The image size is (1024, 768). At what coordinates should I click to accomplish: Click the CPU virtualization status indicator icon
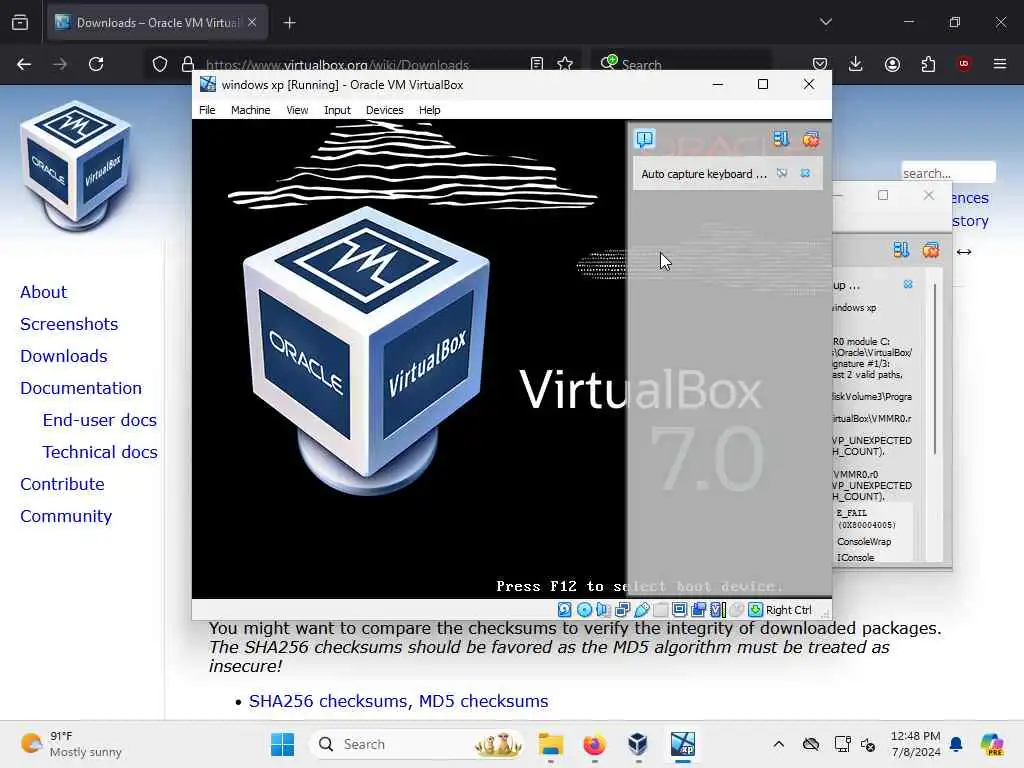click(718, 610)
